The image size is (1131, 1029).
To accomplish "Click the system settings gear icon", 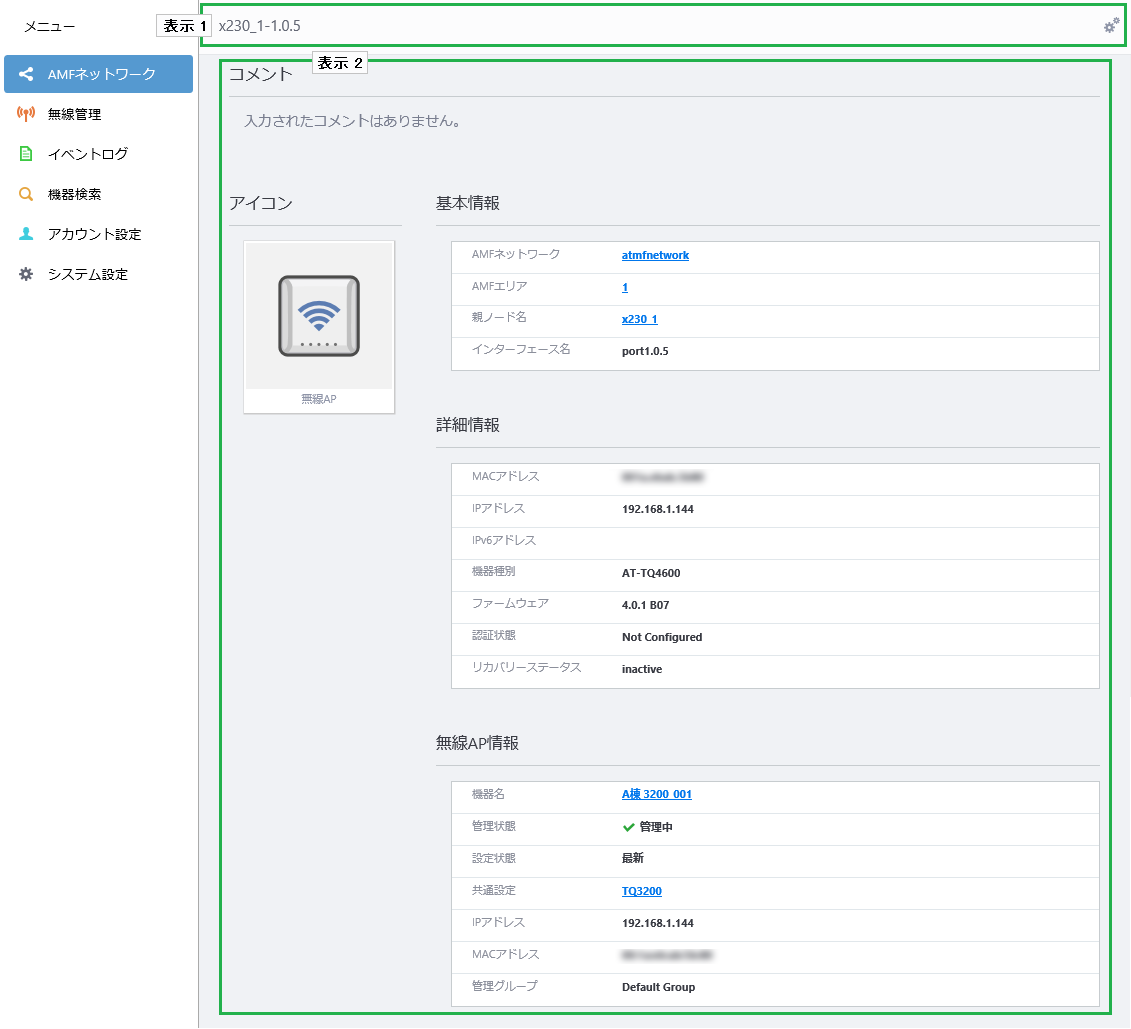I will point(26,274).
